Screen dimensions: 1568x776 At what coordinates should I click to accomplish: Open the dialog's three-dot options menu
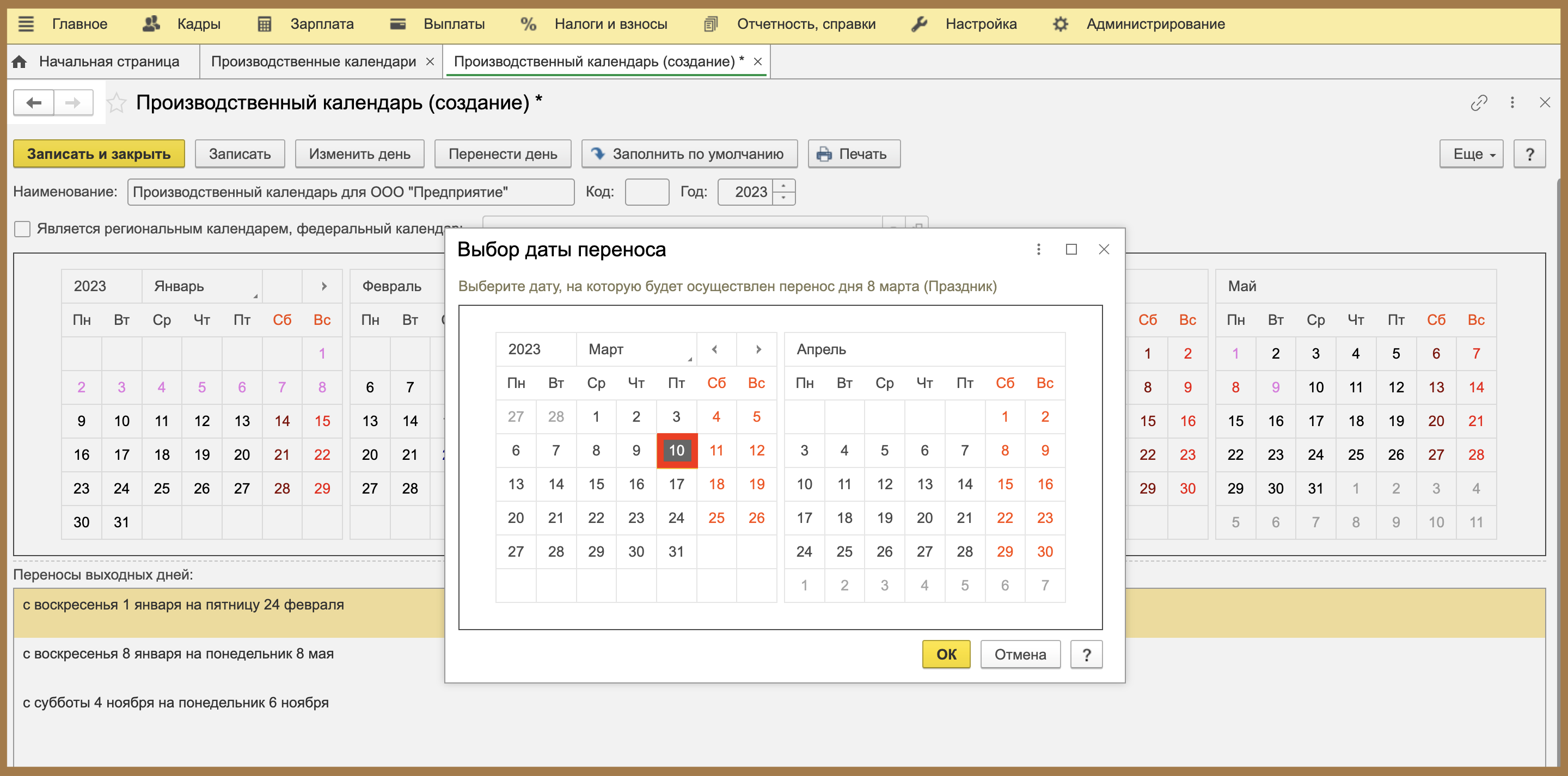point(1038,250)
